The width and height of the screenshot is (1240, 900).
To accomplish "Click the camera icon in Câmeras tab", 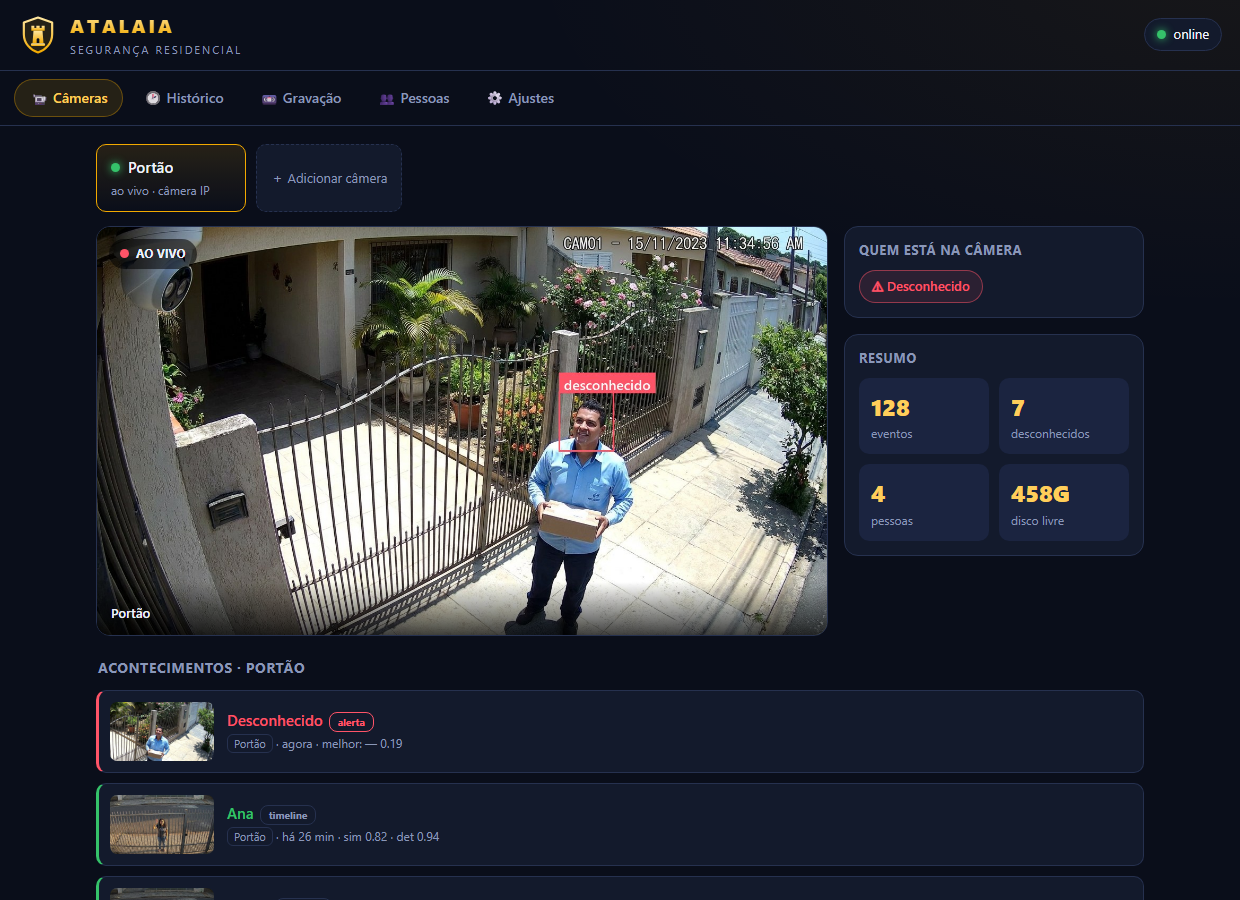I will (x=39, y=99).
